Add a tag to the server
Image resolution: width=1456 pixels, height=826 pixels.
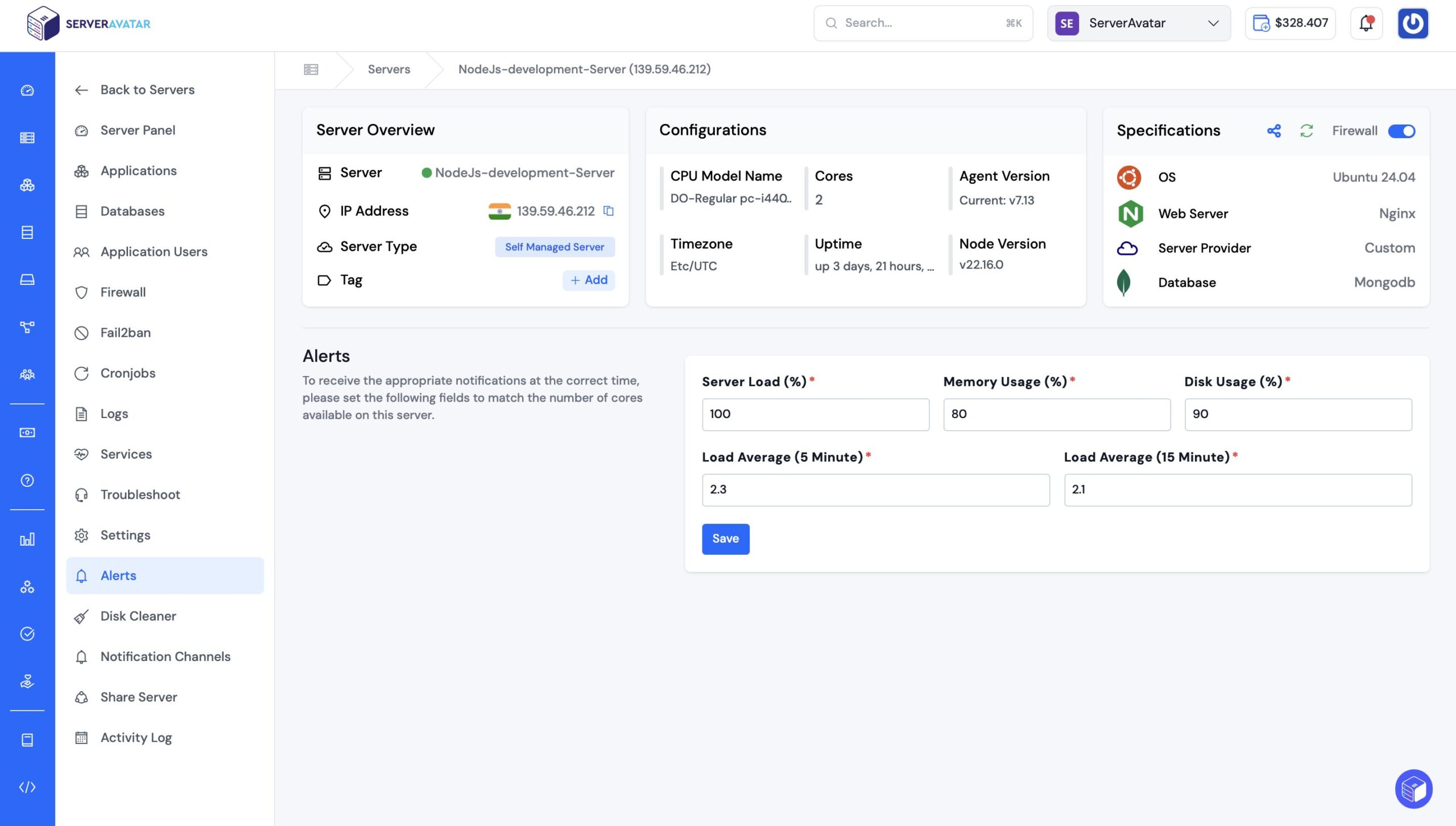(589, 280)
